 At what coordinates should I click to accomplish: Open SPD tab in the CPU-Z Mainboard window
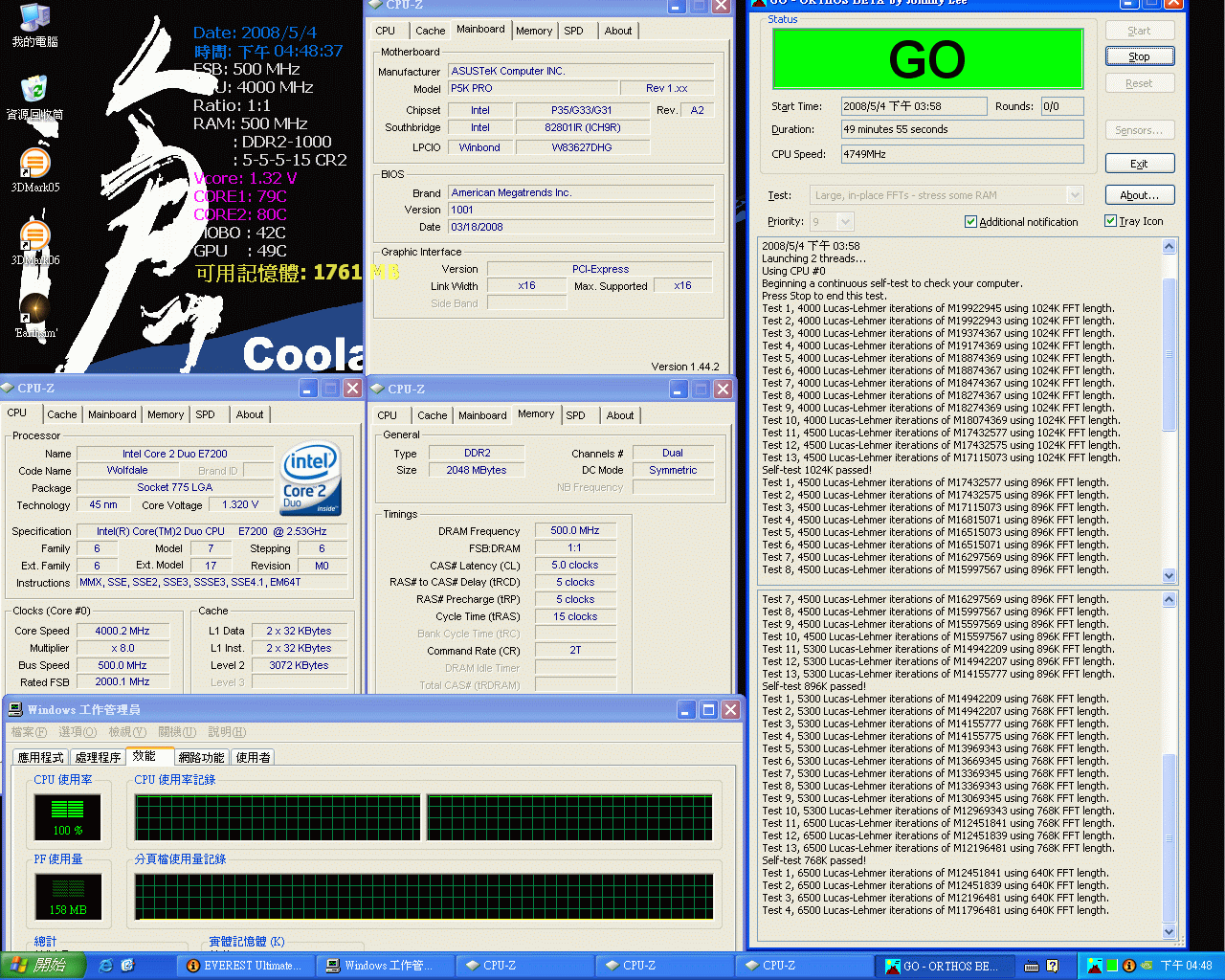(x=573, y=31)
